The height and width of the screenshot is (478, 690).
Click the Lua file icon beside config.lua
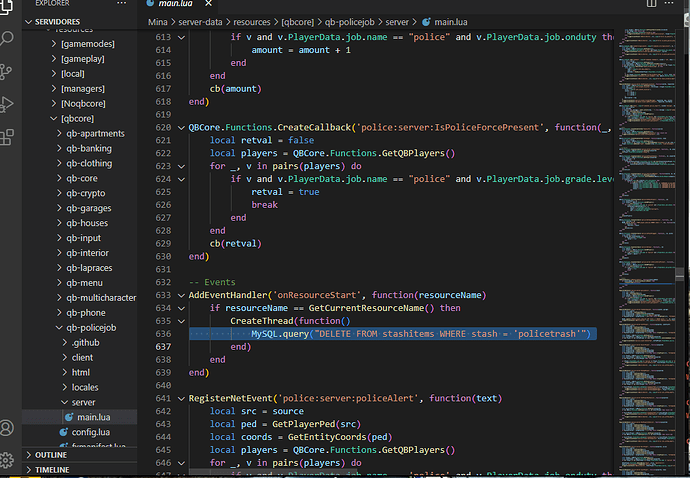(x=64, y=432)
